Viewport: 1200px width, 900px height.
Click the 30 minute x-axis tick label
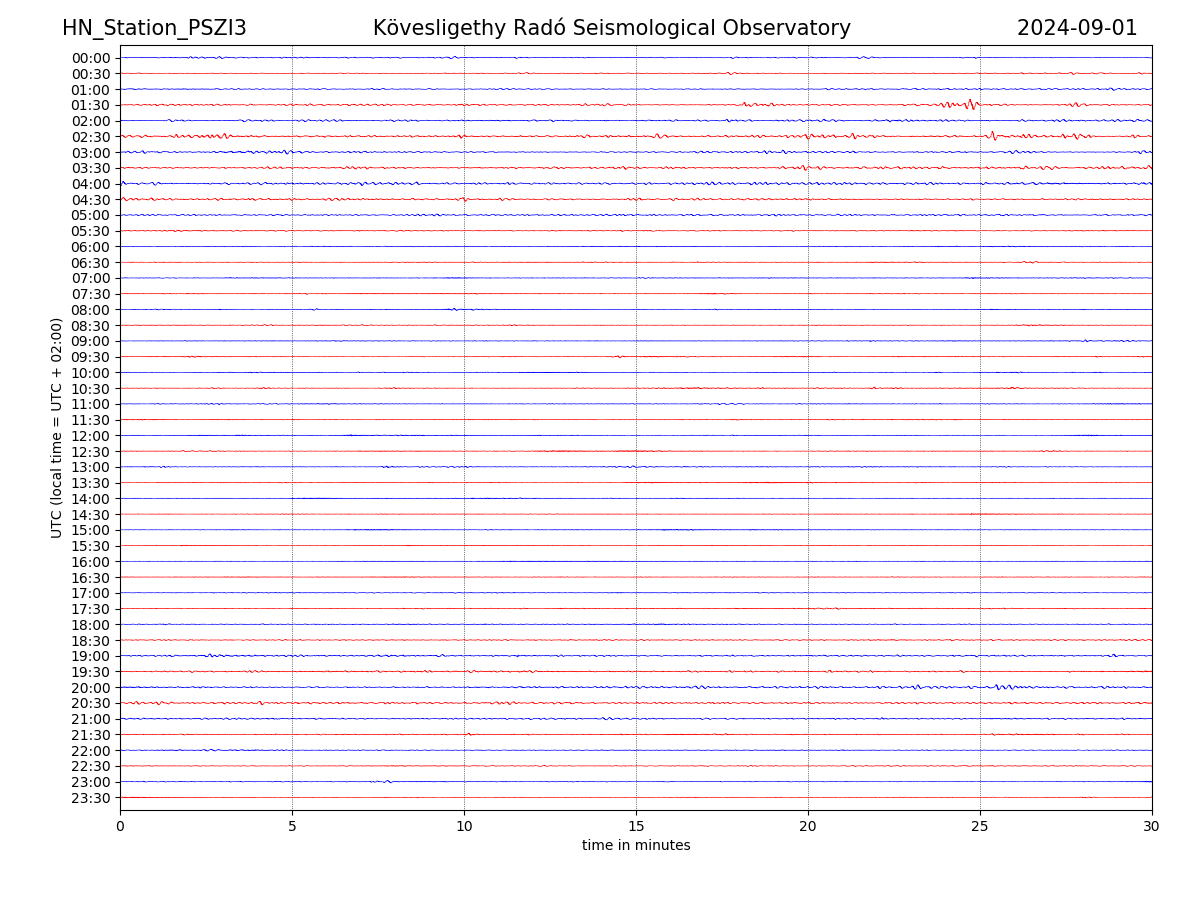(1151, 827)
